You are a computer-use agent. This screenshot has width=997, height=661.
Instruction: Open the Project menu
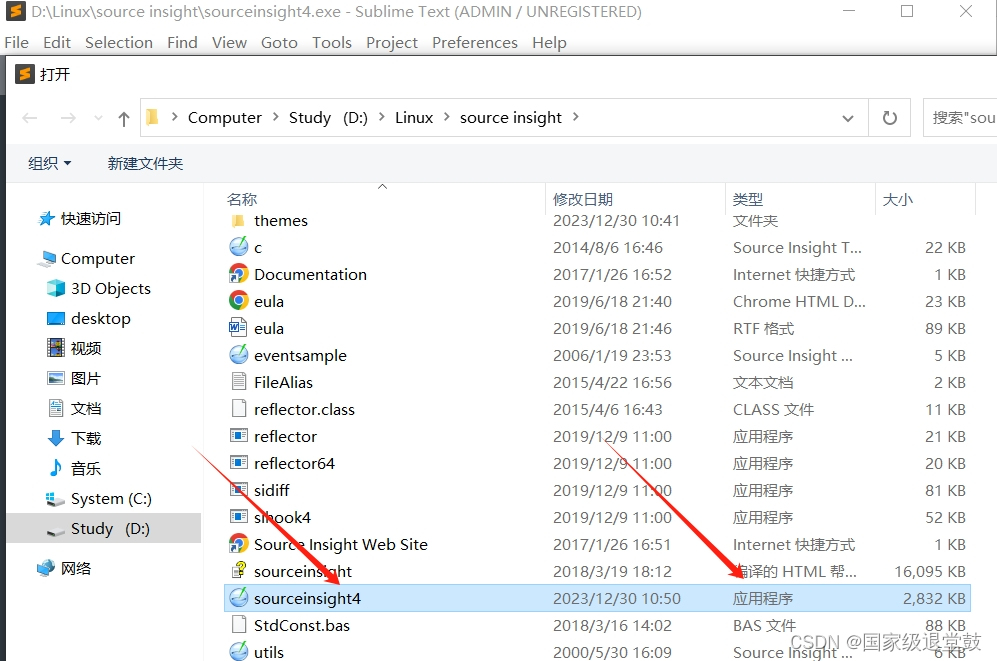(x=392, y=43)
